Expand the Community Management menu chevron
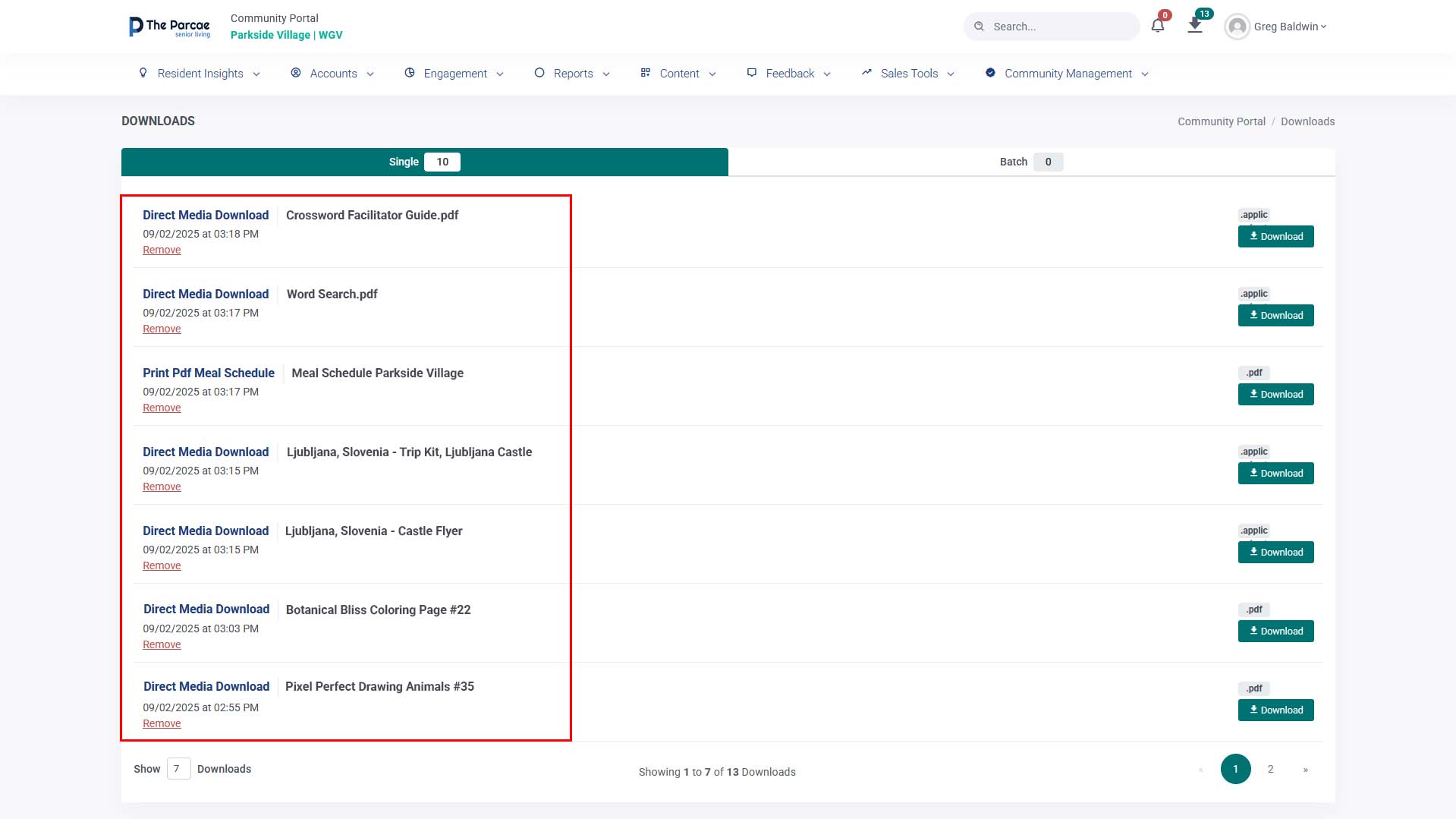1456x819 pixels. 1145,74
